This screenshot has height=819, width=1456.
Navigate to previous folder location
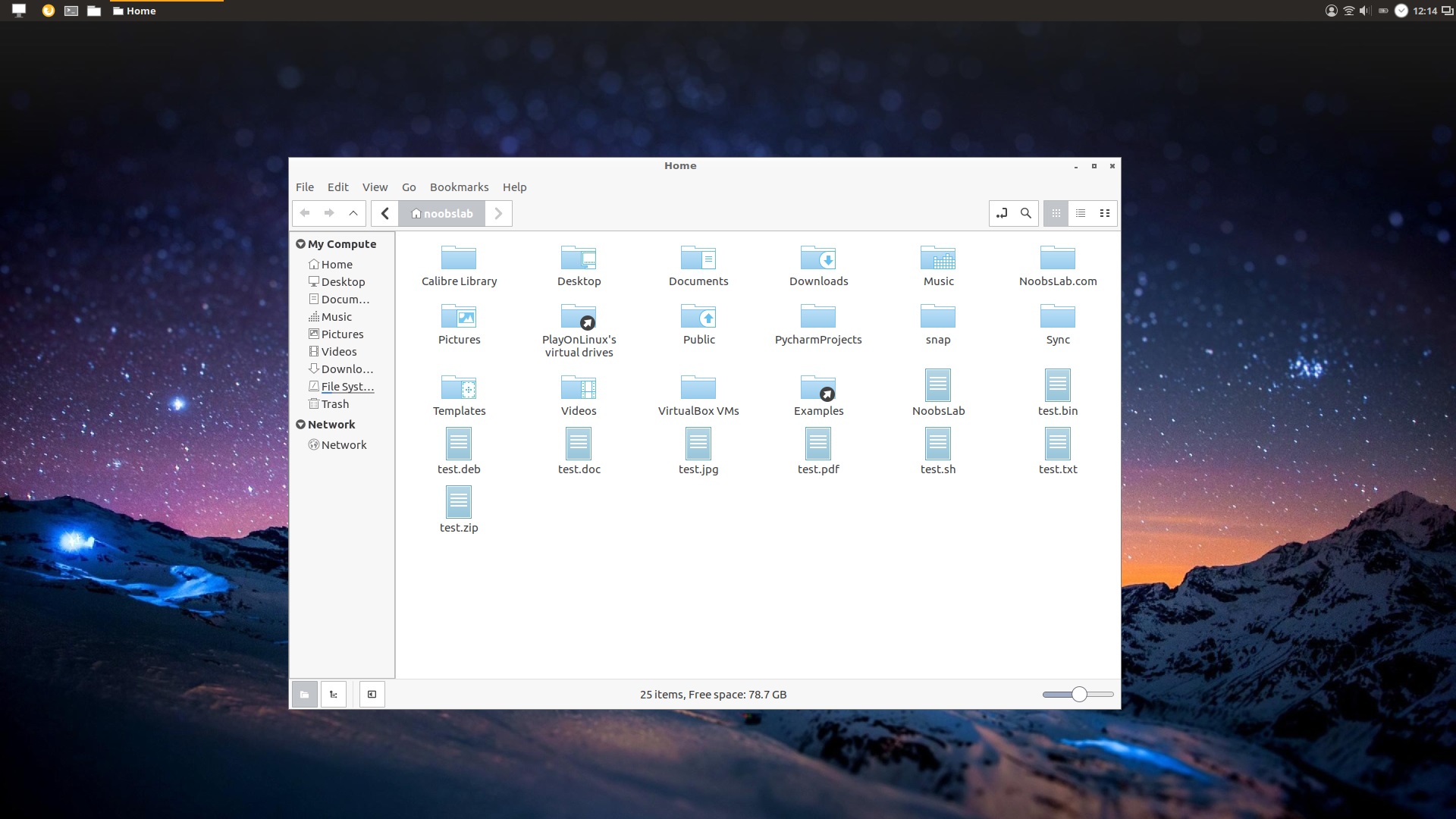pyautogui.click(x=304, y=213)
